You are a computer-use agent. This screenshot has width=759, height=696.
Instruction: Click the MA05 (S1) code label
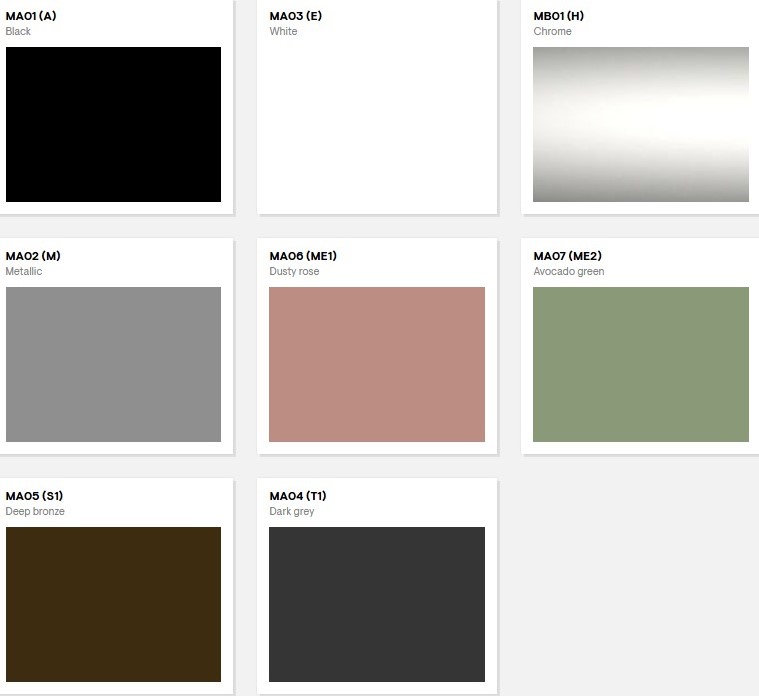pos(34,496)
